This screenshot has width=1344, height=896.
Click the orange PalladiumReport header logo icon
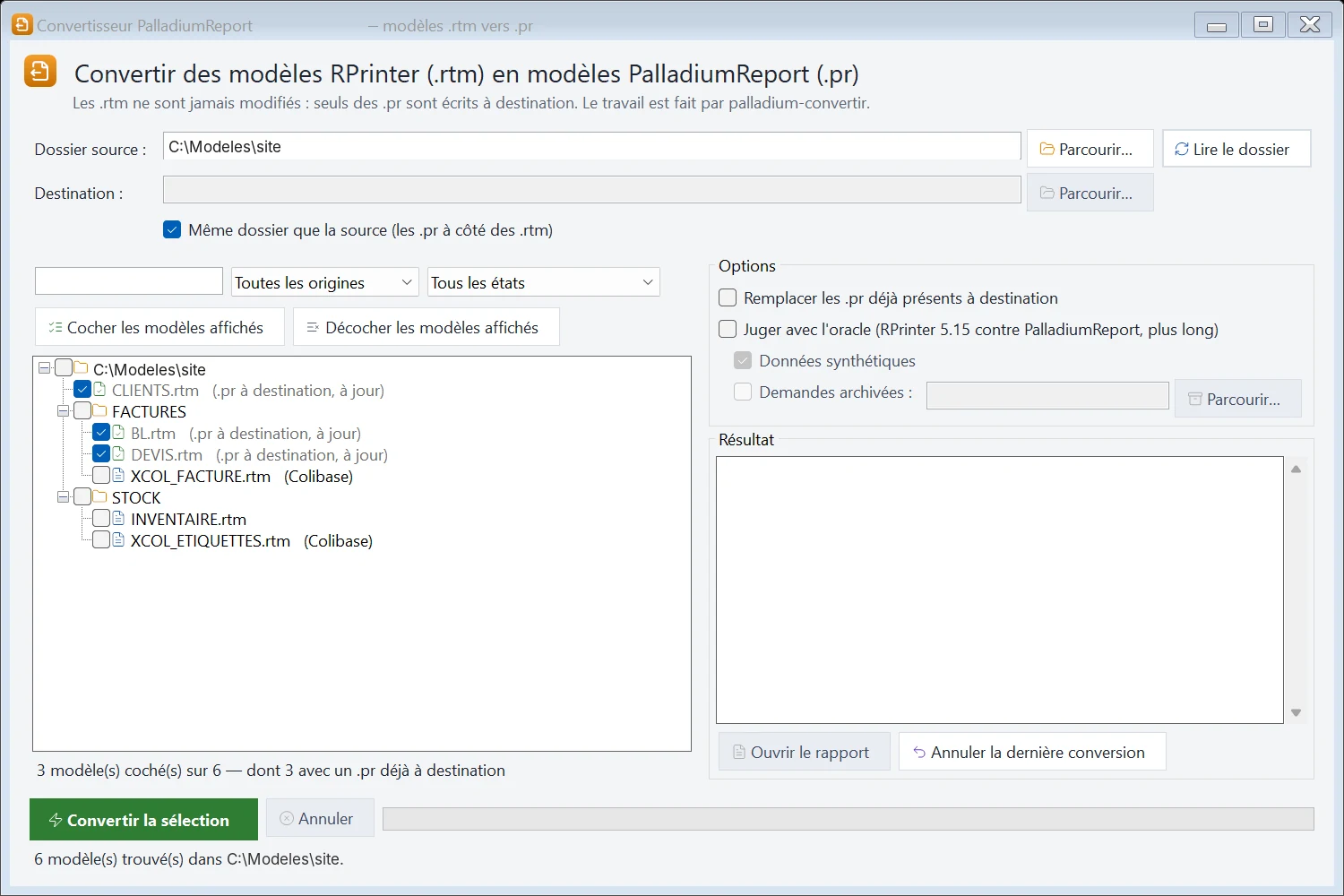pos(40,72)
